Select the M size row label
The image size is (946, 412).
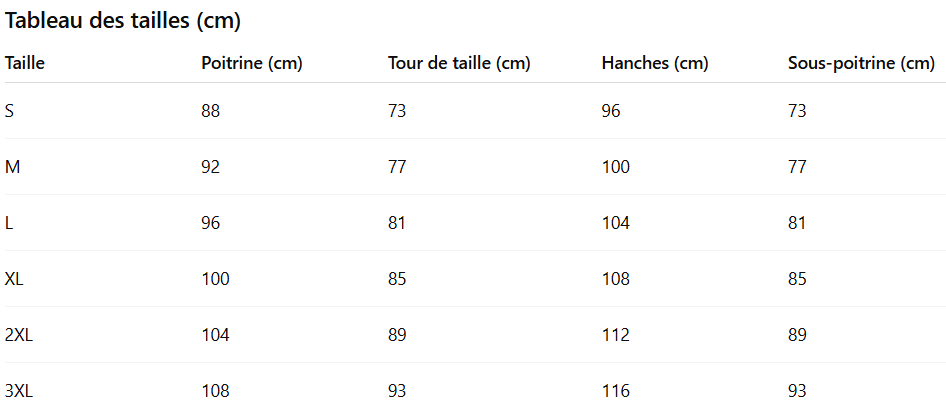[12, 167]
